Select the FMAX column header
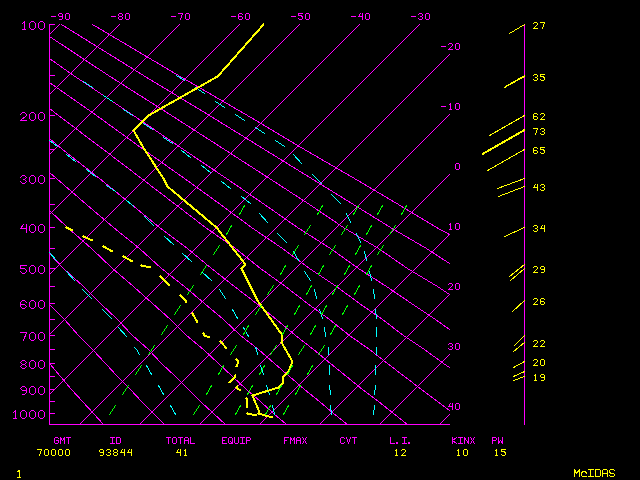This screenshot has height=480, width=640. [x=295, y=440]
